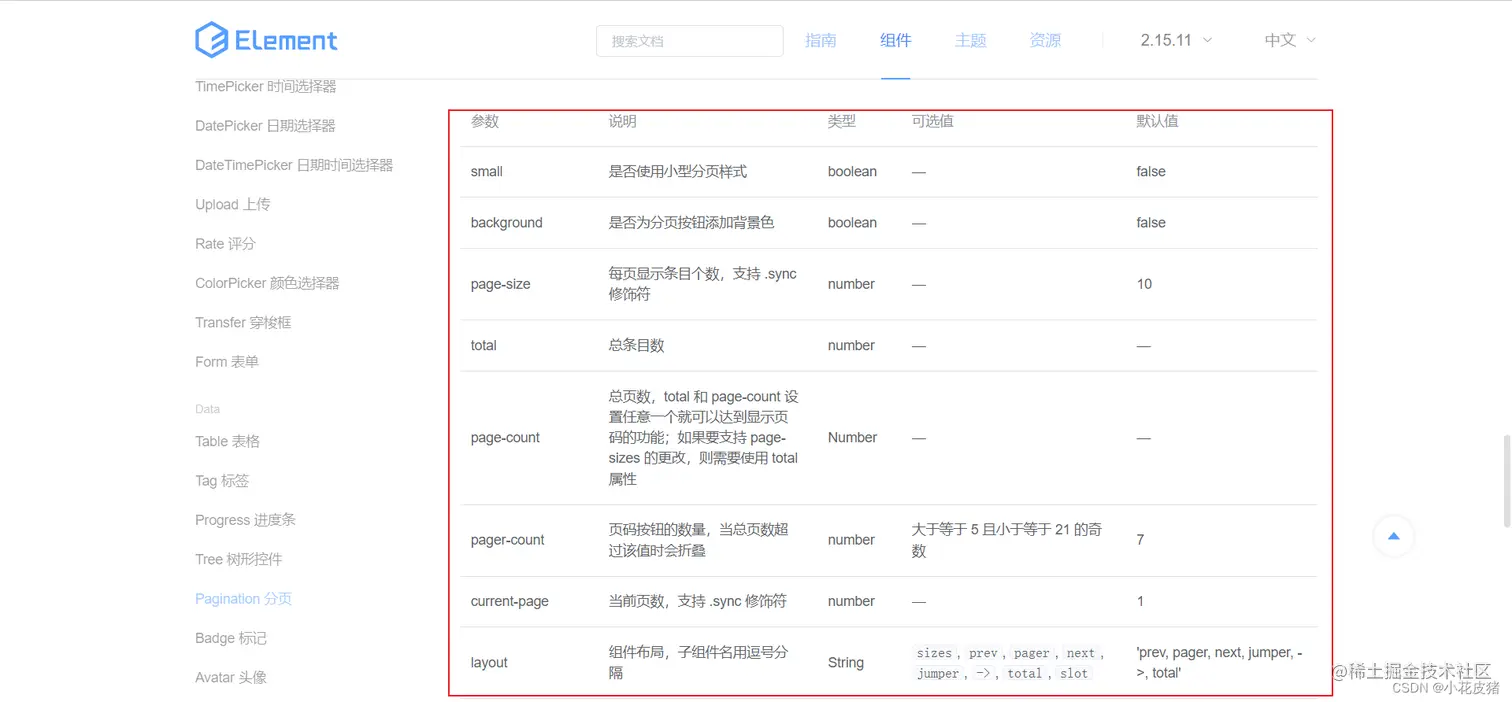Click default value 10 for page-size

[x=1144, y=284]
